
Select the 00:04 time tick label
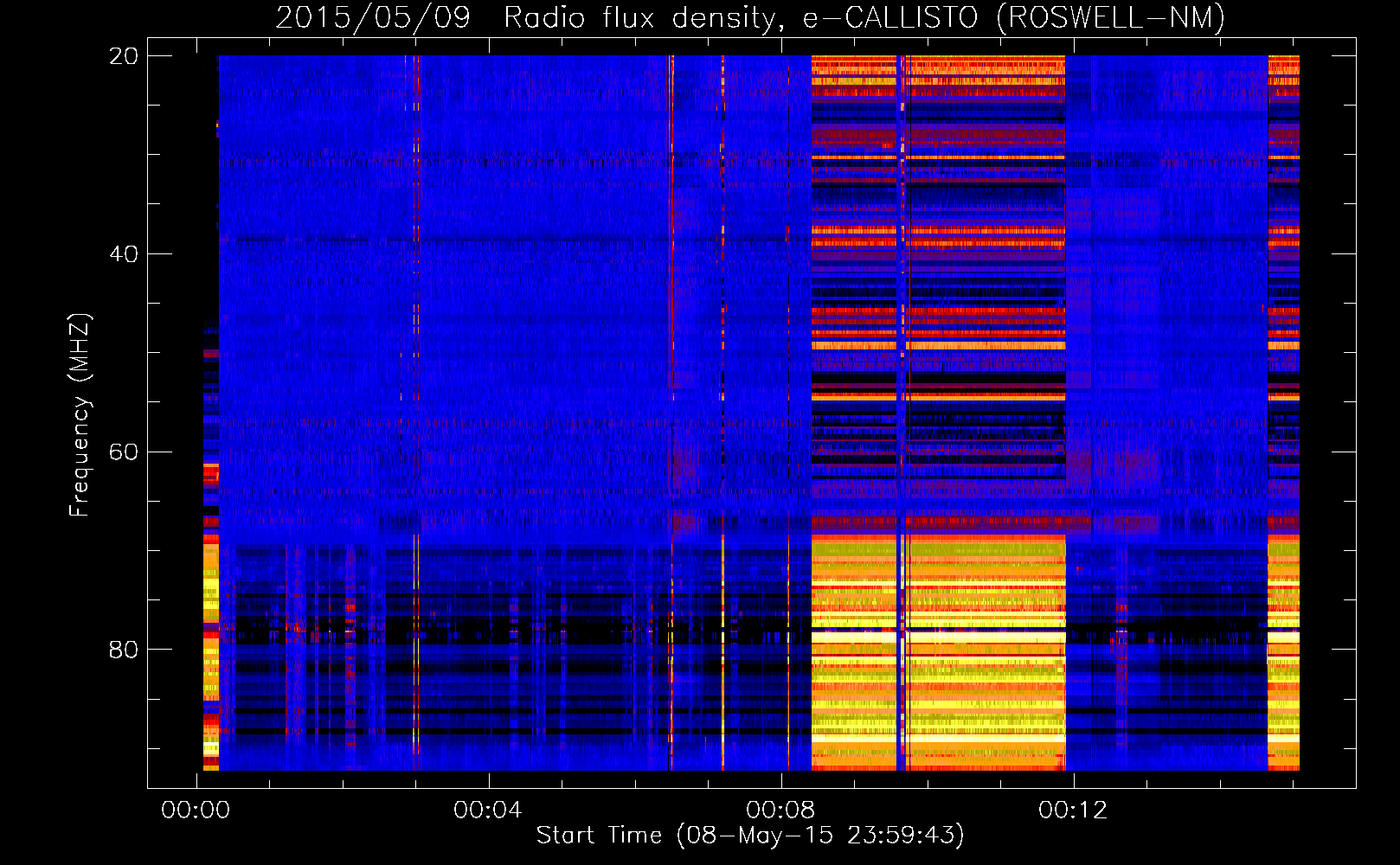coord(488,811)
